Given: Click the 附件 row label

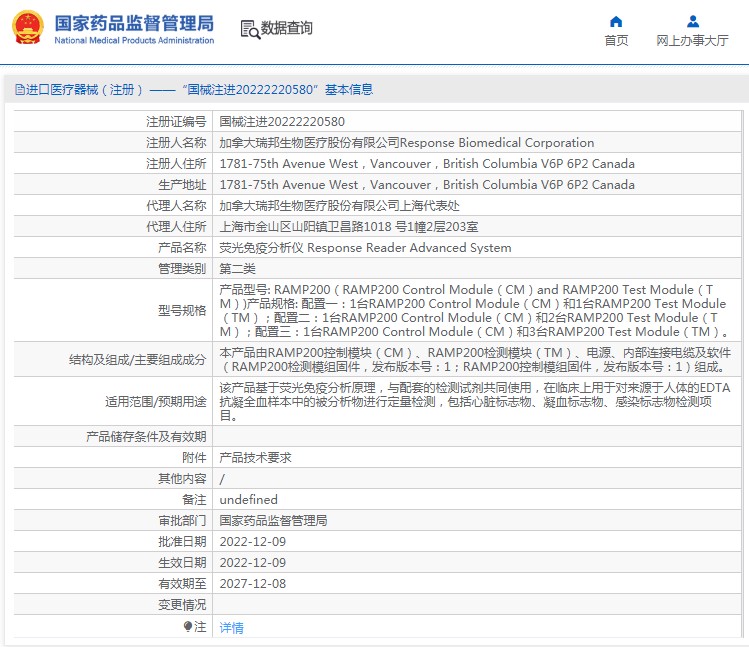Looking at the screenshot, I should pos(194,457).
